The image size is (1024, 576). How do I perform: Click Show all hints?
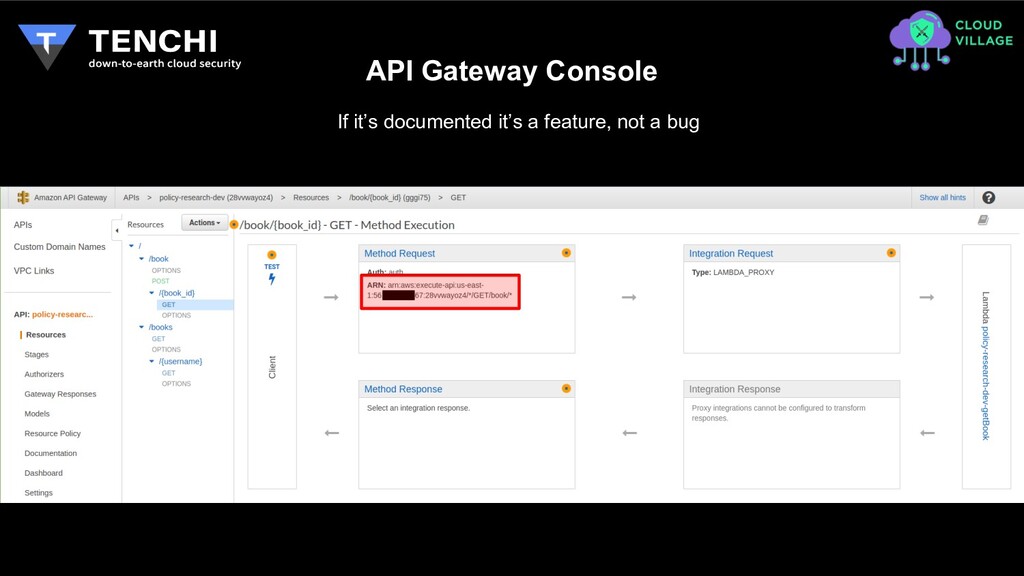pyautogui.click(x=942, y=197)
